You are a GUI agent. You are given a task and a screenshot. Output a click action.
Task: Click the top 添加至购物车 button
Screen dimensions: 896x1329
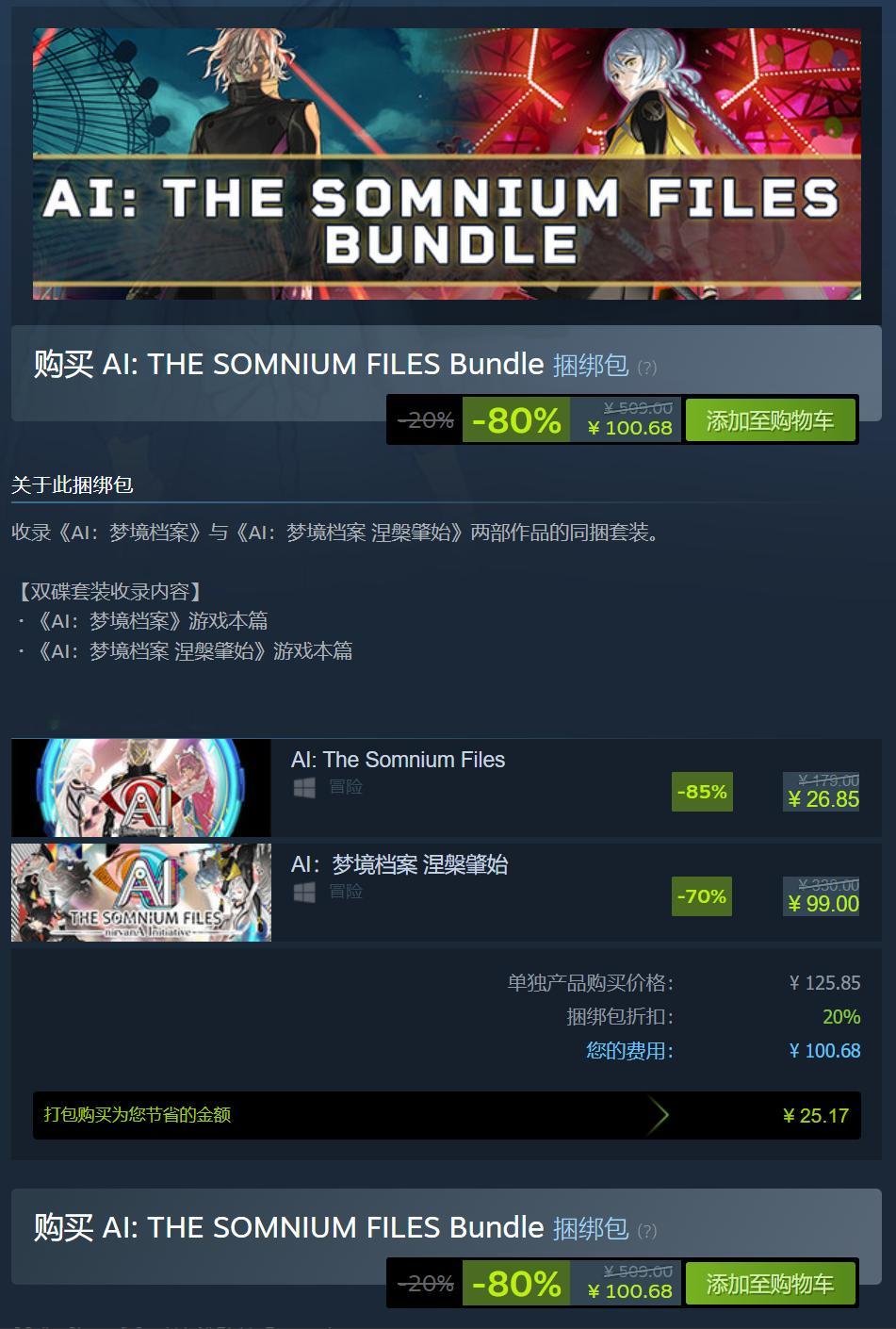coord(770,420)
